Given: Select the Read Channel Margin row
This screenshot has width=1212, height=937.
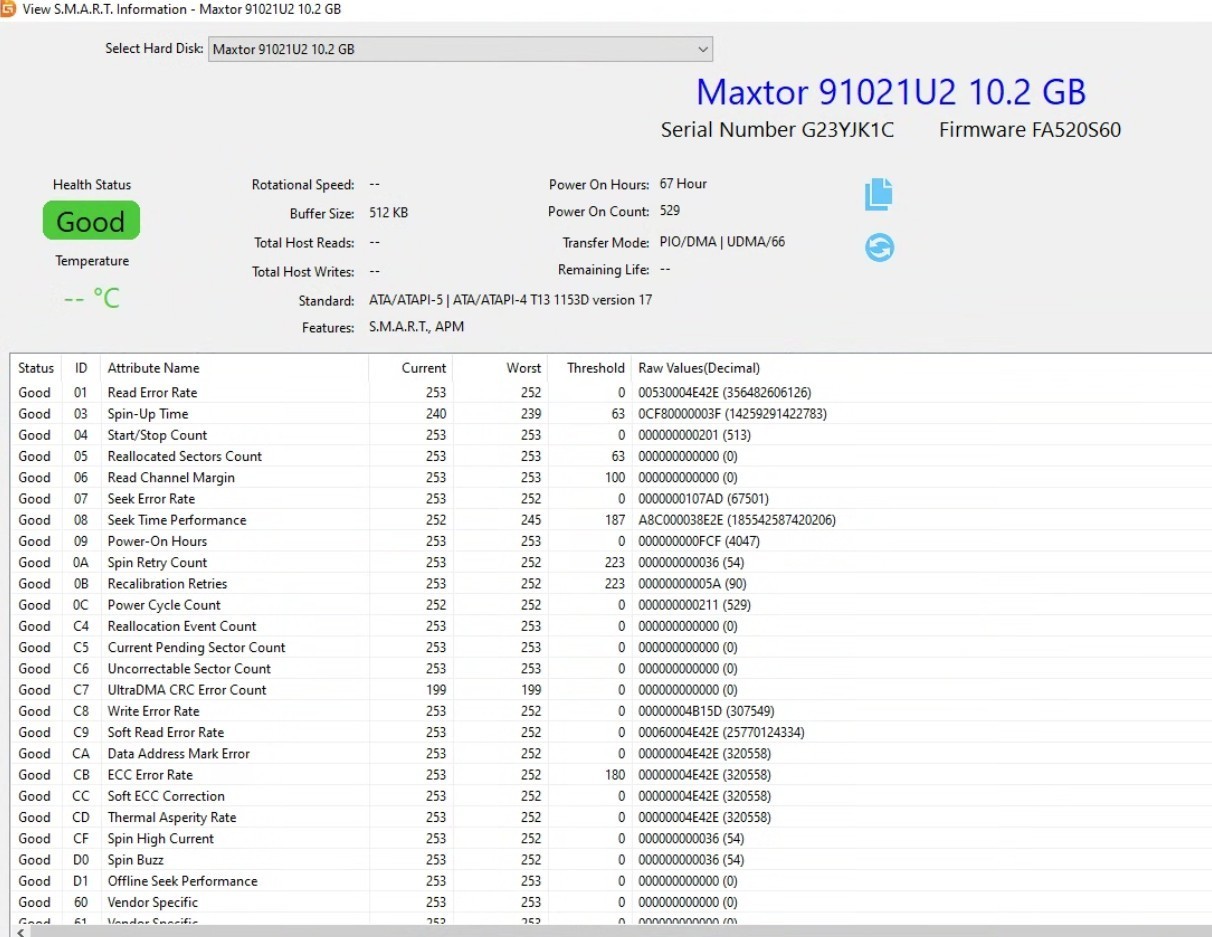Looking at the screenshot, I should pyautogui.click(x=612, y=477).
